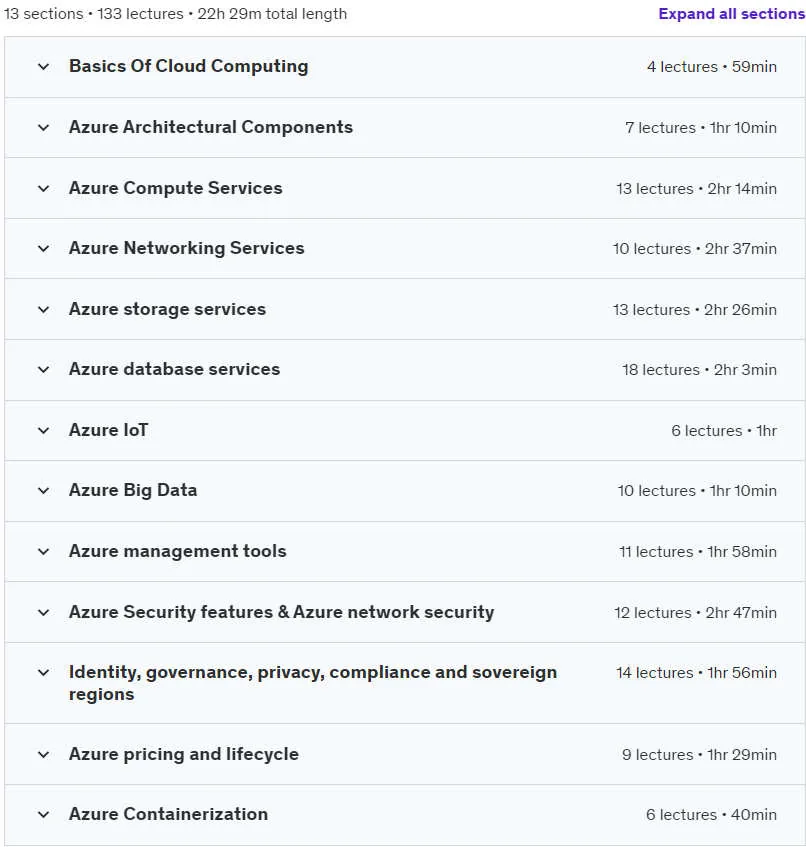This screenshot has width=806, height=847.
Task: Click '4 lectures • 59min' text
Action: pyautogui.click(x=712, y=67)
